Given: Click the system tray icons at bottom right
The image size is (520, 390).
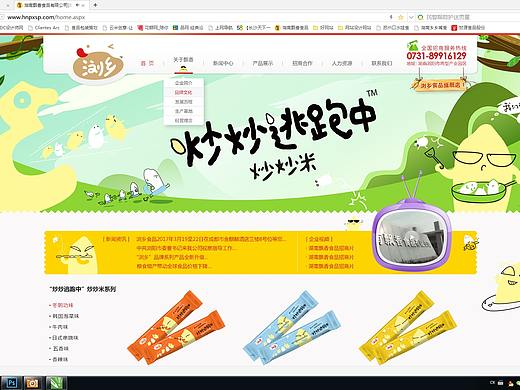Looking at the screenshot, I should tap(504, 383).
